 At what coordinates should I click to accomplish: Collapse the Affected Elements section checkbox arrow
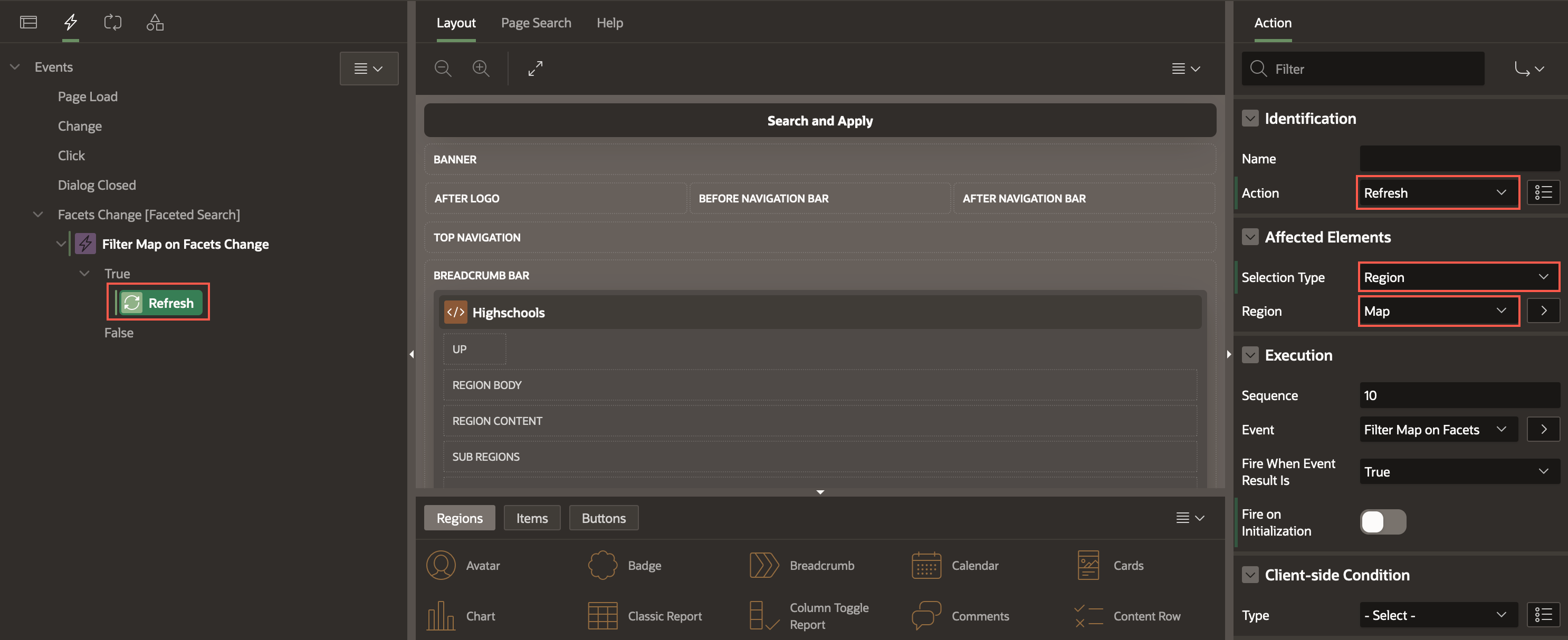click(1250, 237)
